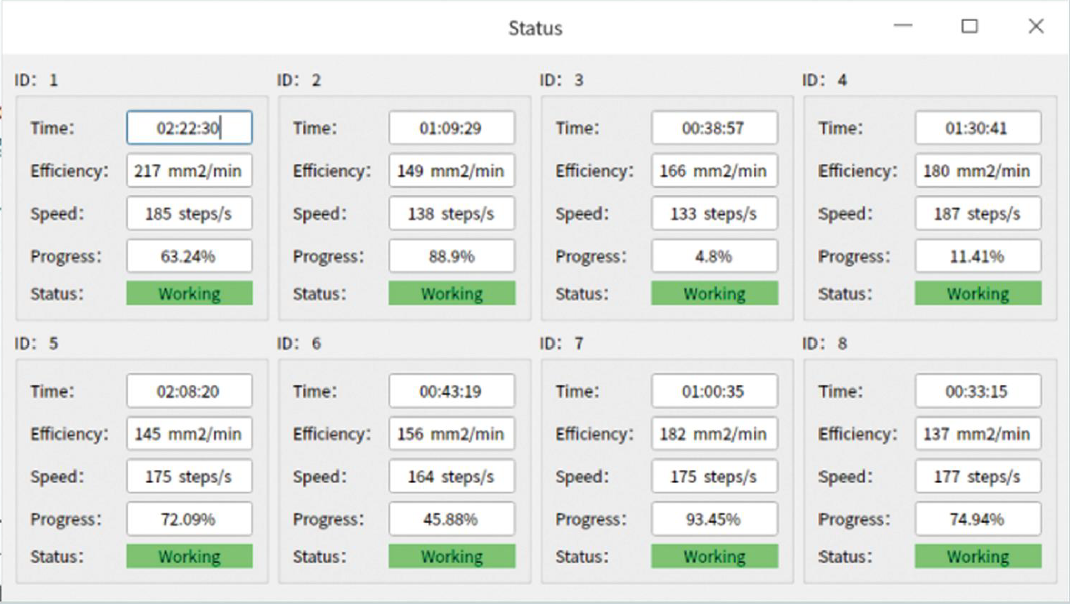Click the Working status bar of ID 3
This screenshot has width=1070, height=604.
714,293
